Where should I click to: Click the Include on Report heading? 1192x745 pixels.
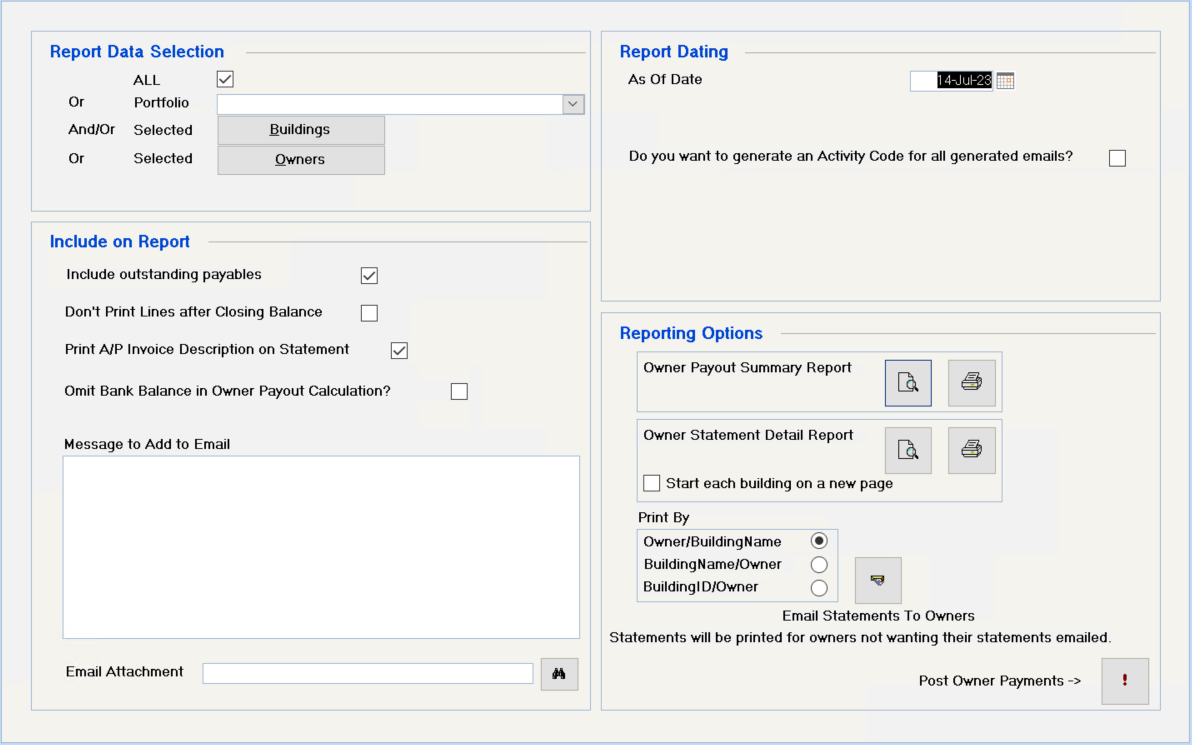119,242
